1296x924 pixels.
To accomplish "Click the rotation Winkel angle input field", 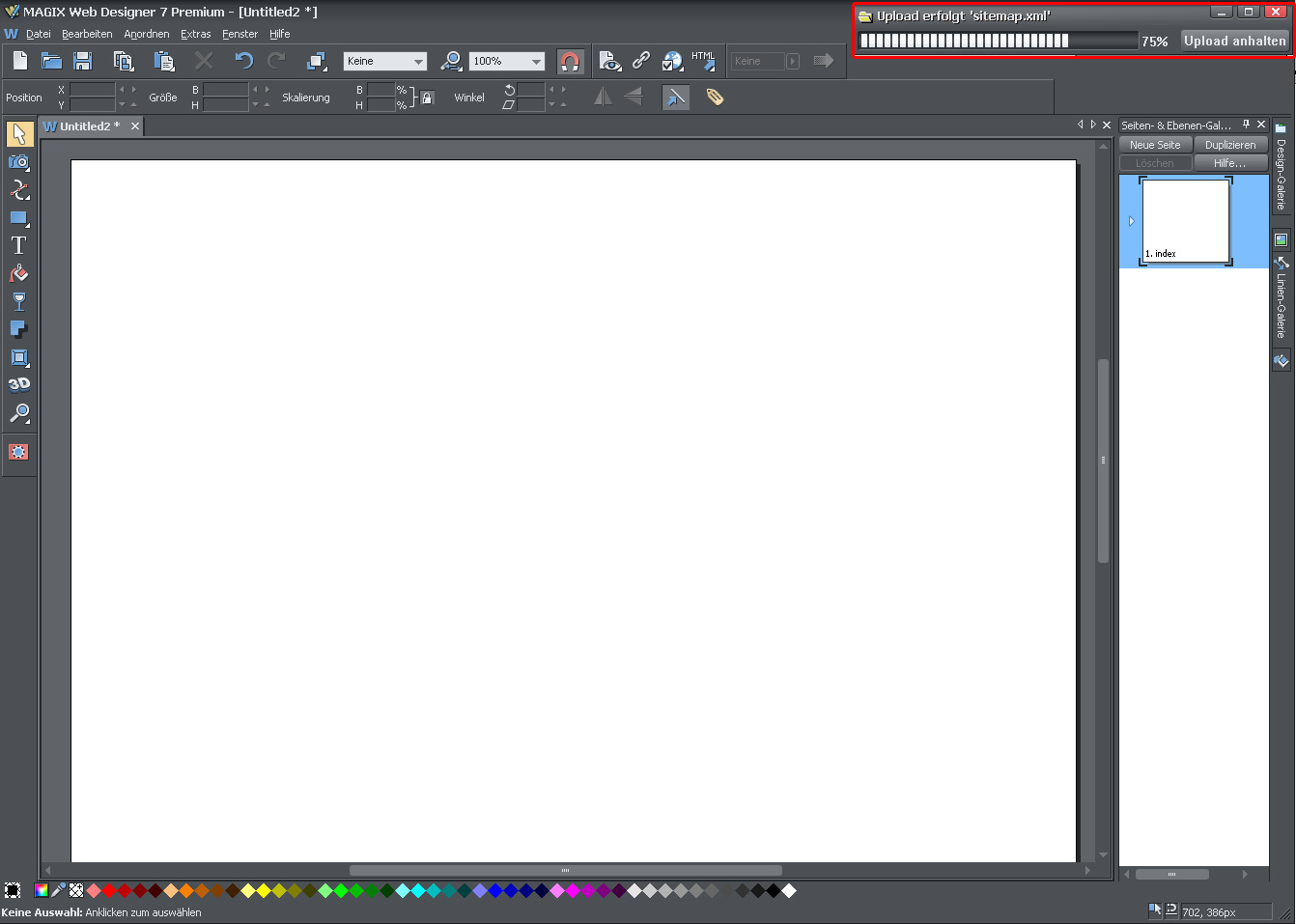I will point(531,90).
